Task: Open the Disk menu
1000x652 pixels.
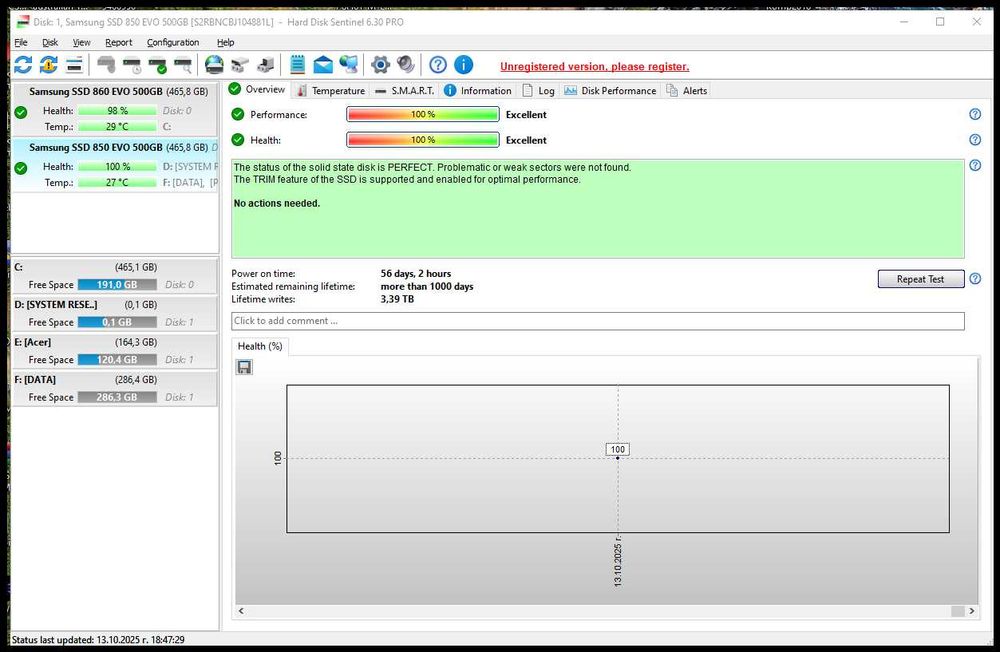Action: coord(50,42)
